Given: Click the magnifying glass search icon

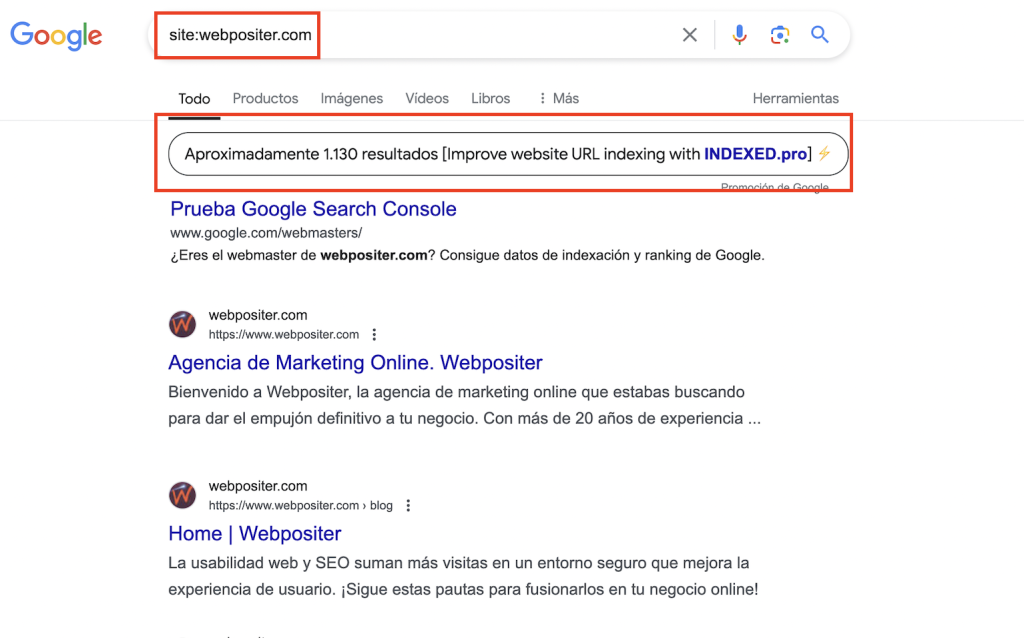Looking at the screenshot, I should [x=820, y=35].
